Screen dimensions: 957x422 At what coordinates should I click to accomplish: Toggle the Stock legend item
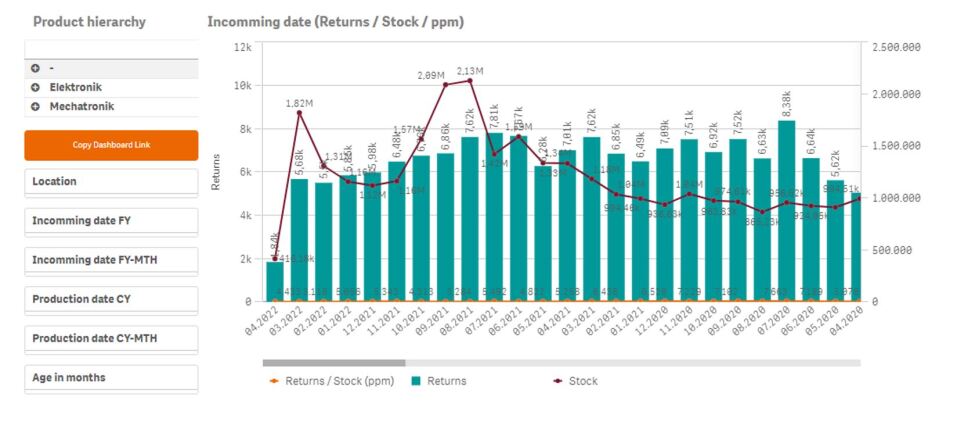pos(575,381)
